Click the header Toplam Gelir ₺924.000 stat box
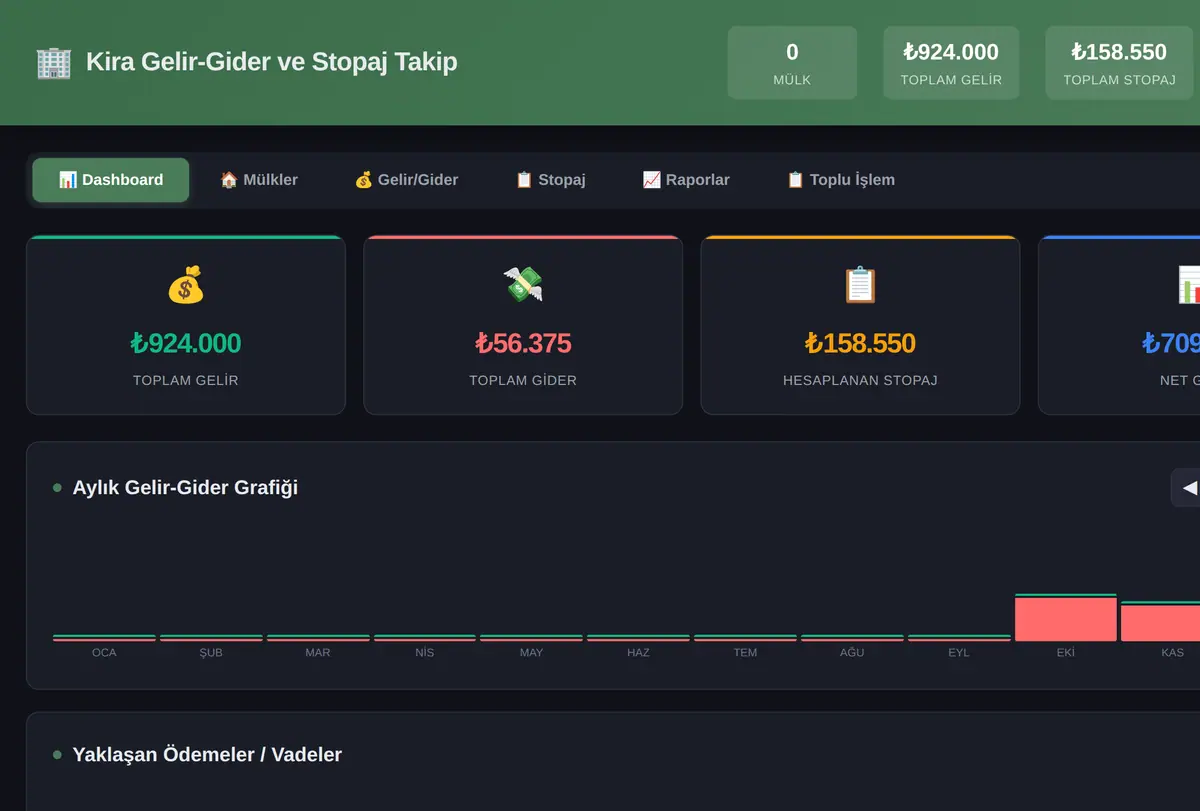Viewport: 1200px width, 811px height. 951,63
